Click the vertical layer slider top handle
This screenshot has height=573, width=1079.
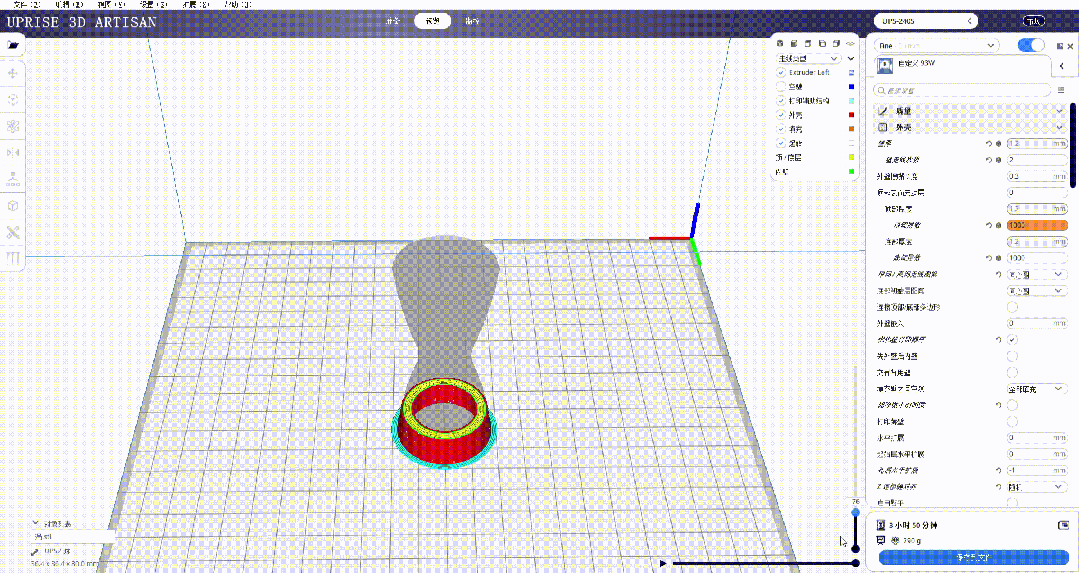coord(855,512)
